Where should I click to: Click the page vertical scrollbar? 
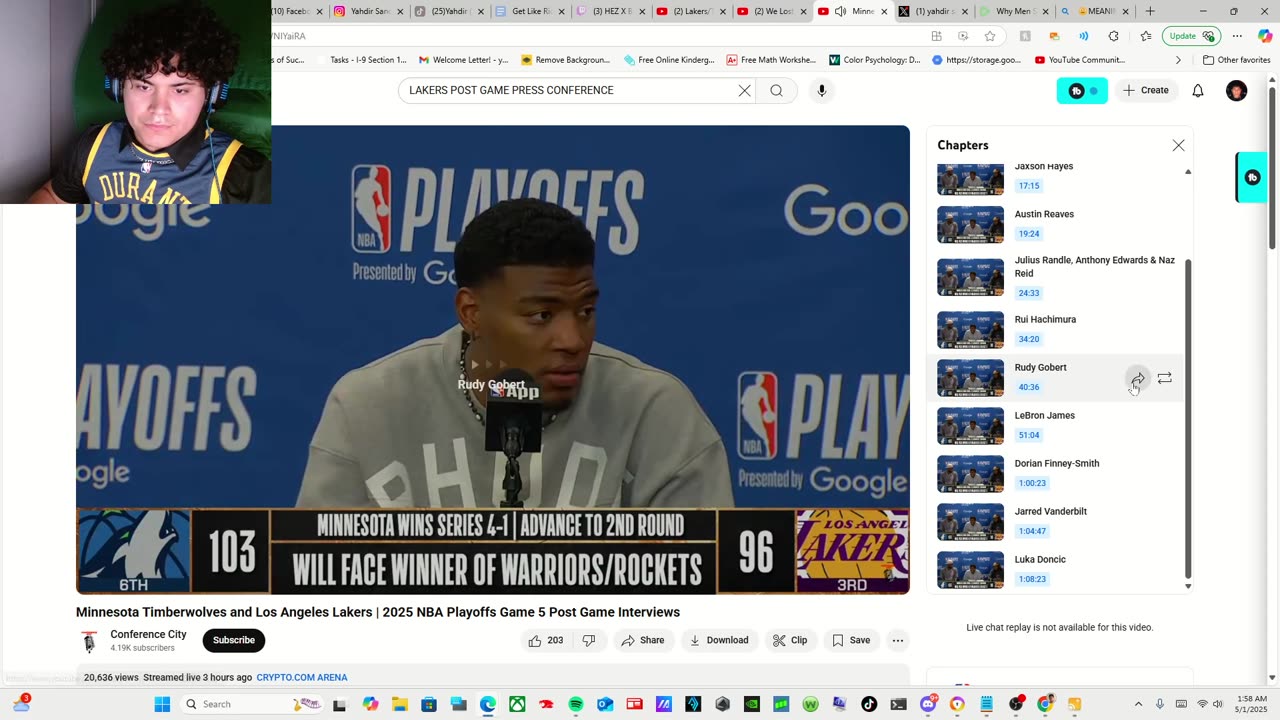point(1272,170)
